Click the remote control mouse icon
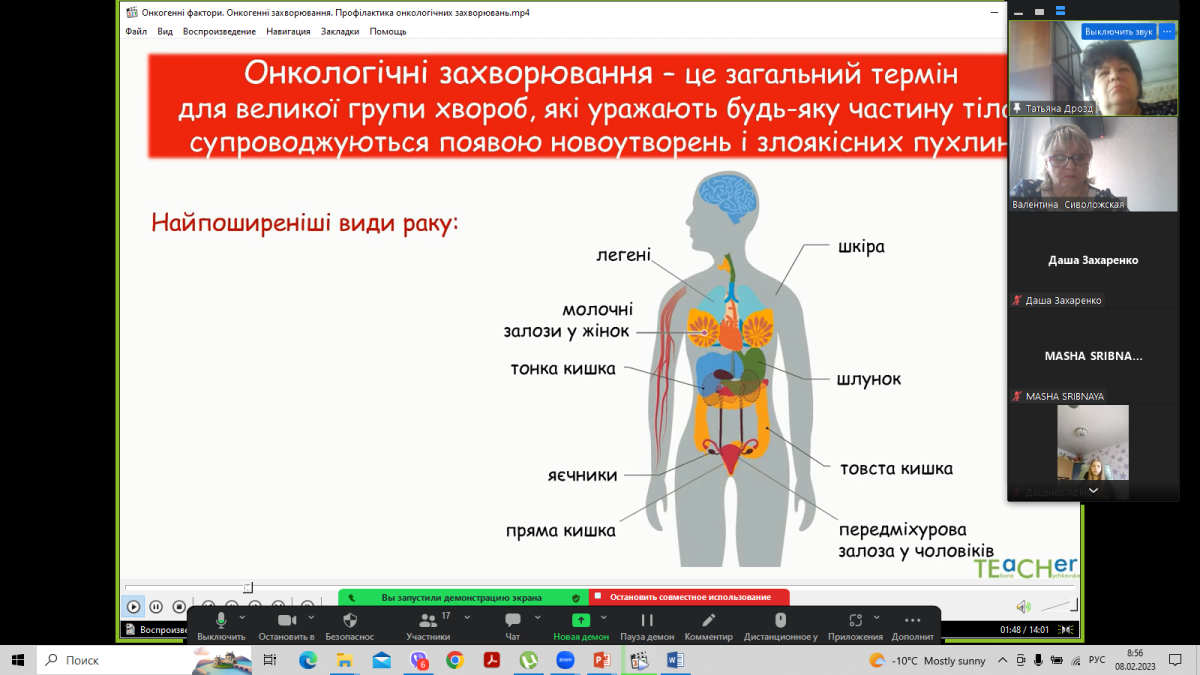 (x=780, y=621)
